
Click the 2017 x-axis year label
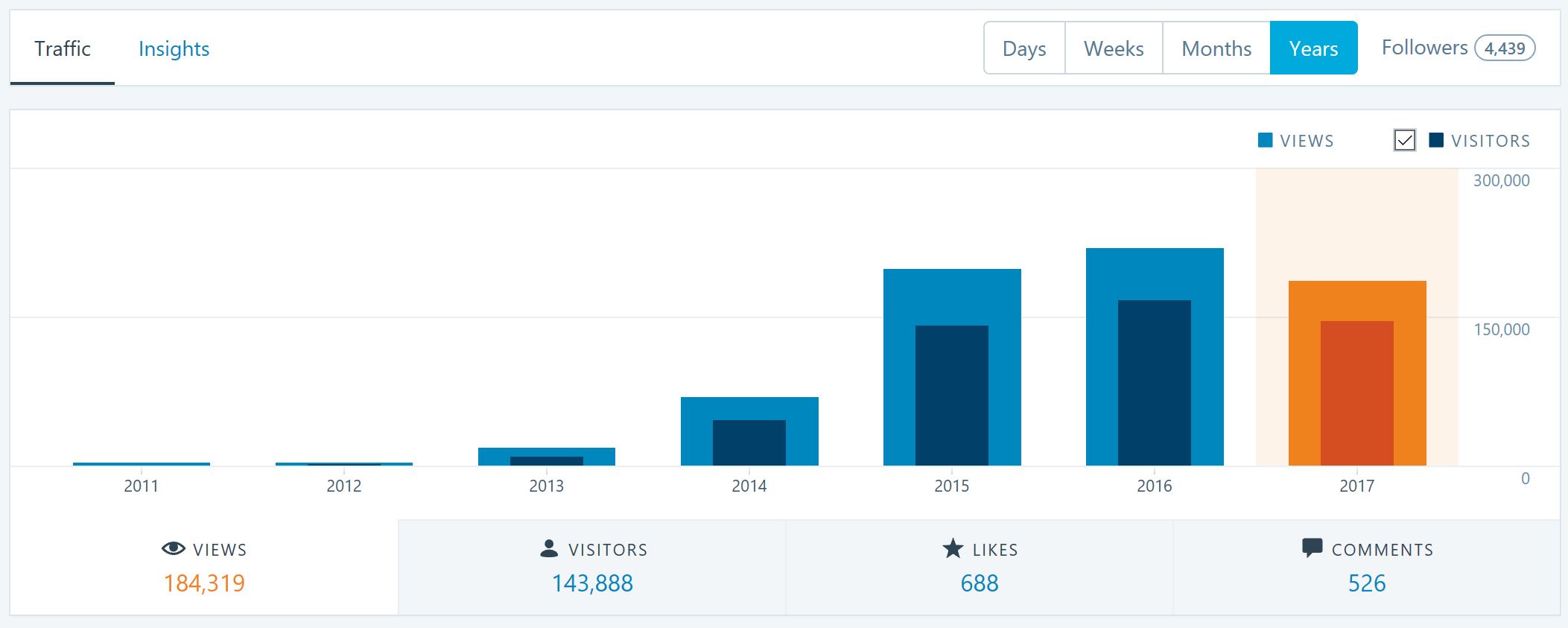[1357, 486]
